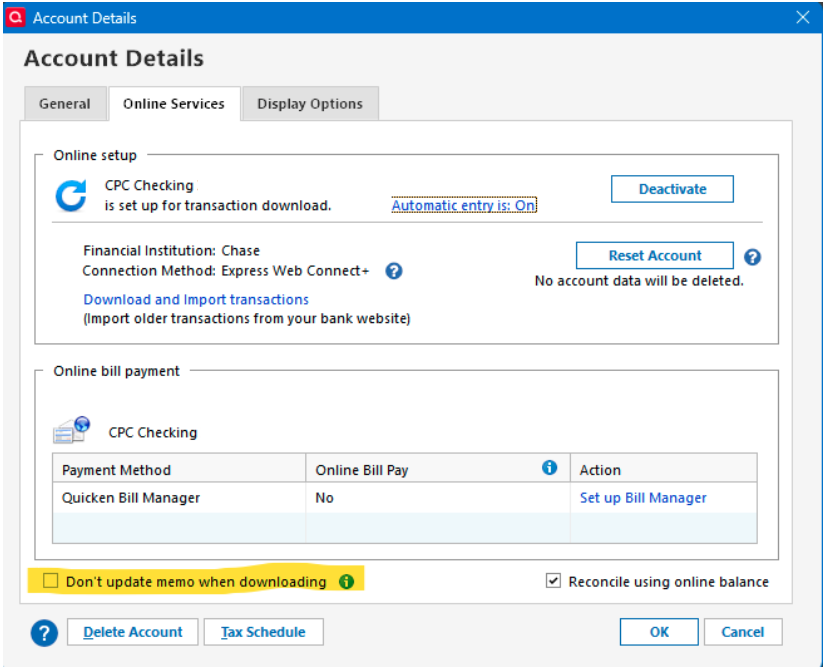Close the Account Details dialog window
This screenshot has height=669, width=824.
point(802,17)
